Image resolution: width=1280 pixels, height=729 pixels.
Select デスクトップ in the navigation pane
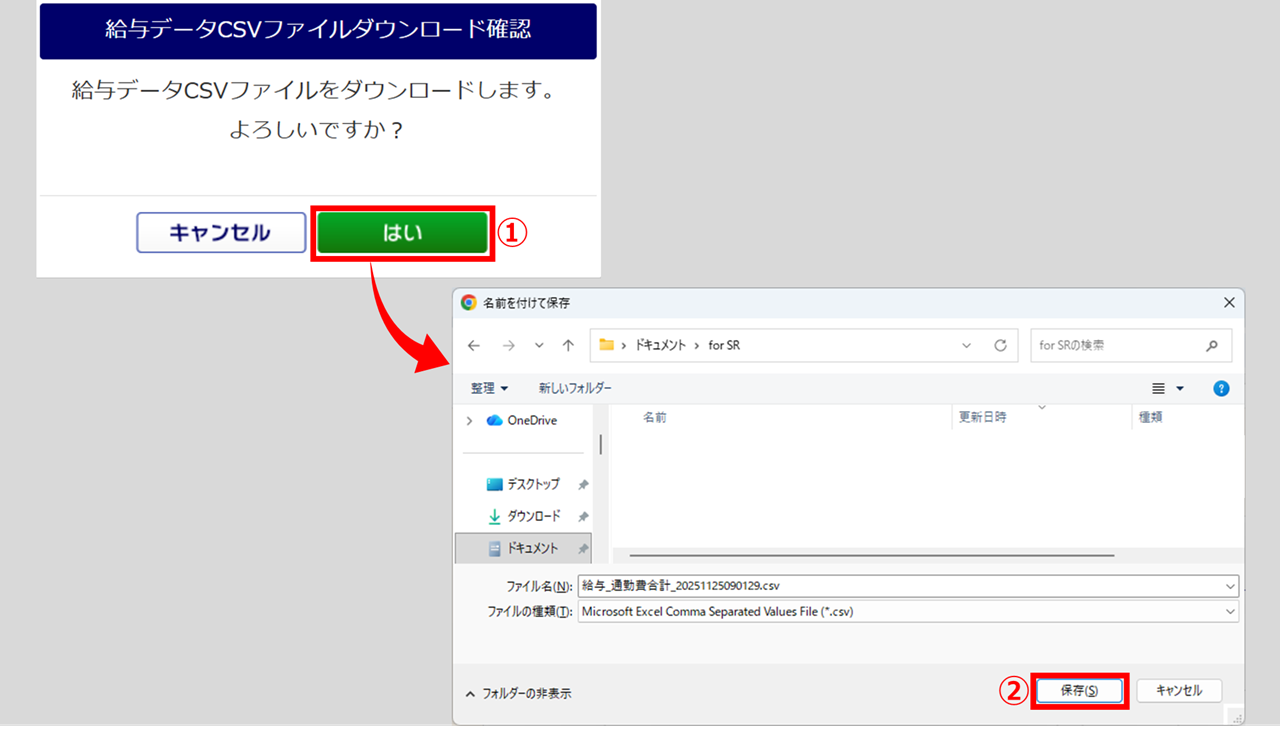pos(532,484)
